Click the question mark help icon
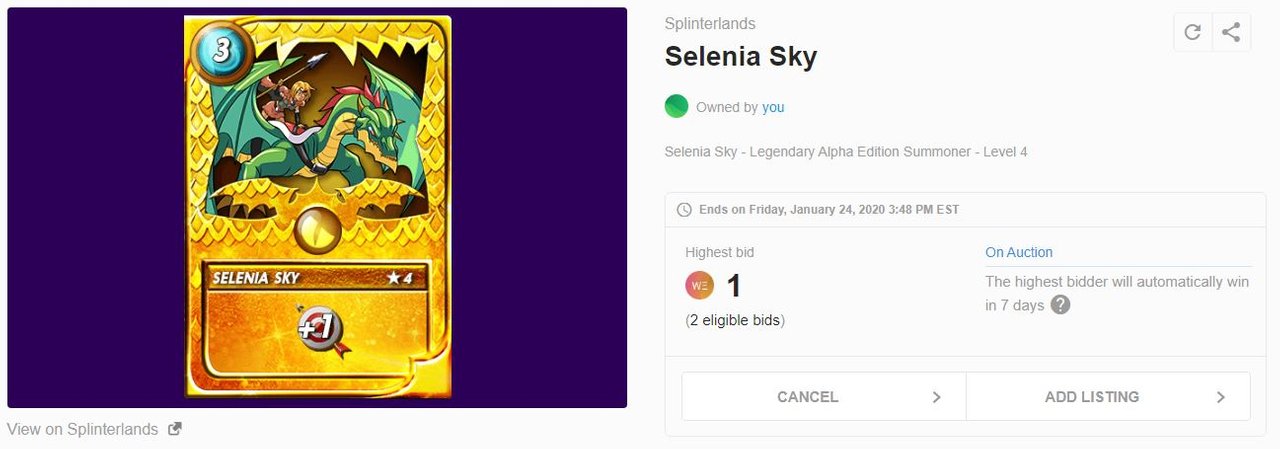 [1060, 305]
